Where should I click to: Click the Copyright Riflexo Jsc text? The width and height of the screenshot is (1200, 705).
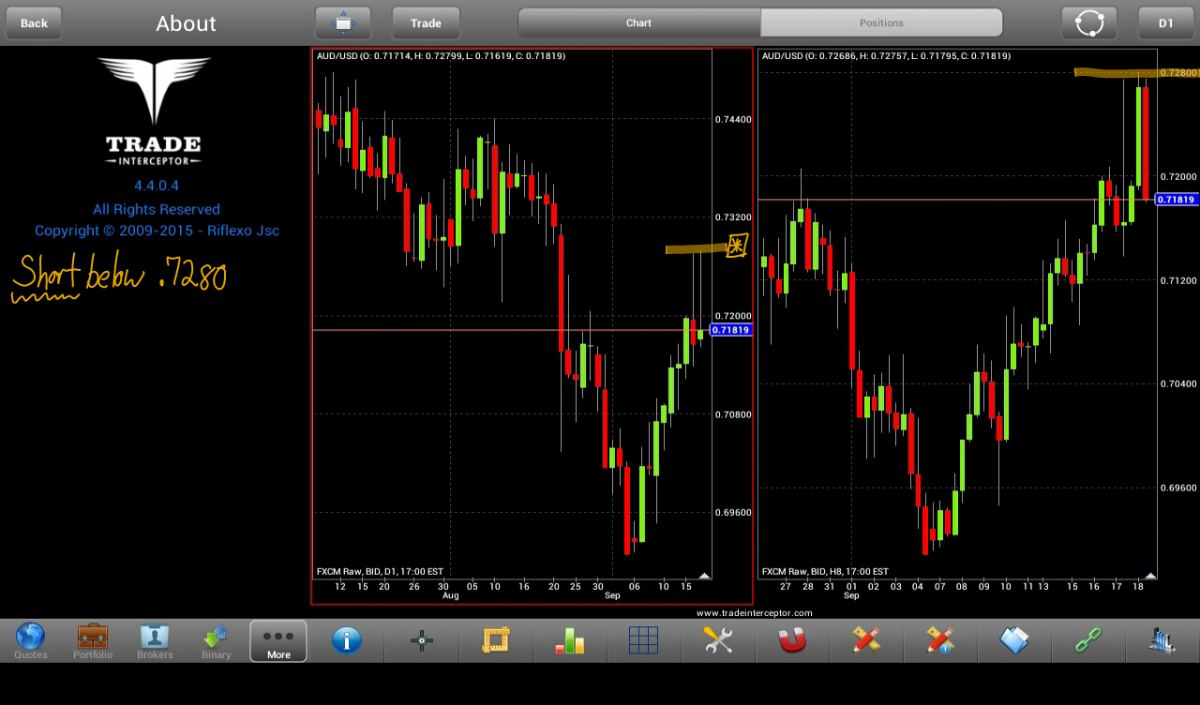click(157, 231)
